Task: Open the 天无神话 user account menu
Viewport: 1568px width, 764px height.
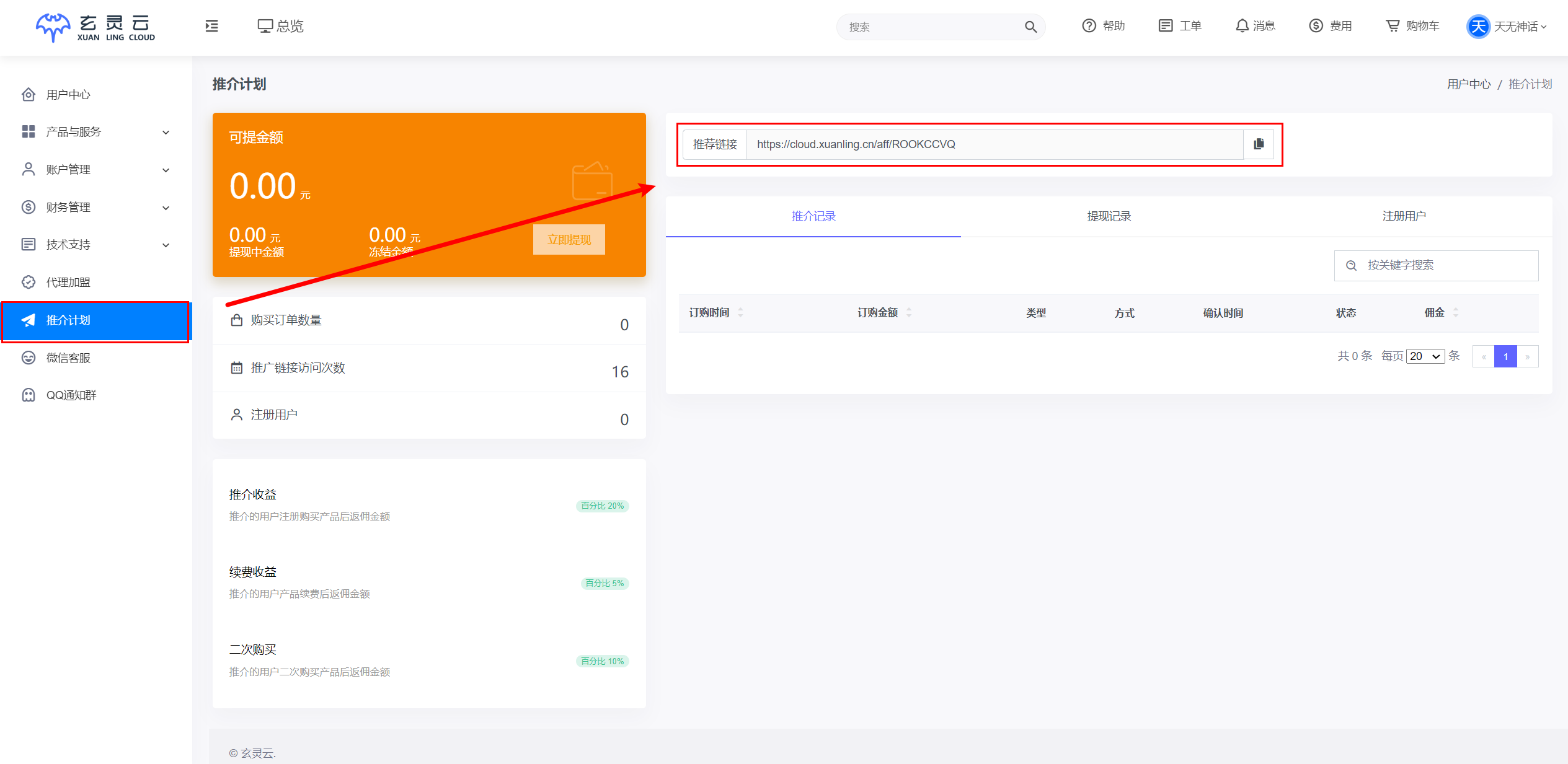Action: click(x=1508, y=27)
